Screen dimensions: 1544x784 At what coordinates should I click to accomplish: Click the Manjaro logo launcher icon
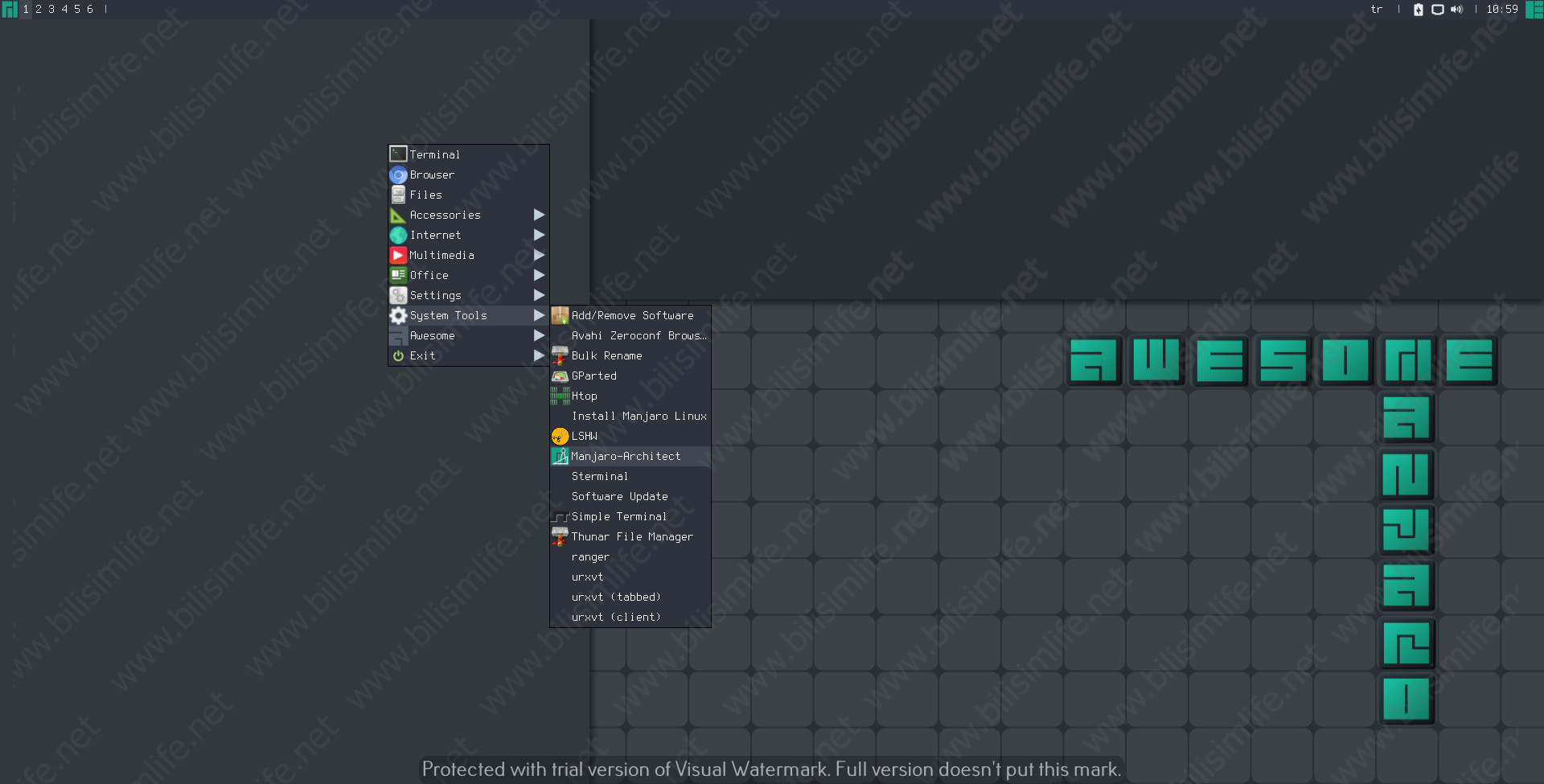click(x=10, y=10)
